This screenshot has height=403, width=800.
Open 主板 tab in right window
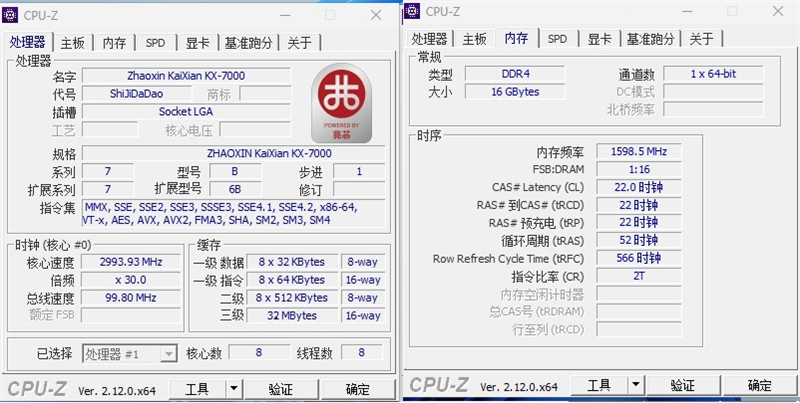click(474, 39)
